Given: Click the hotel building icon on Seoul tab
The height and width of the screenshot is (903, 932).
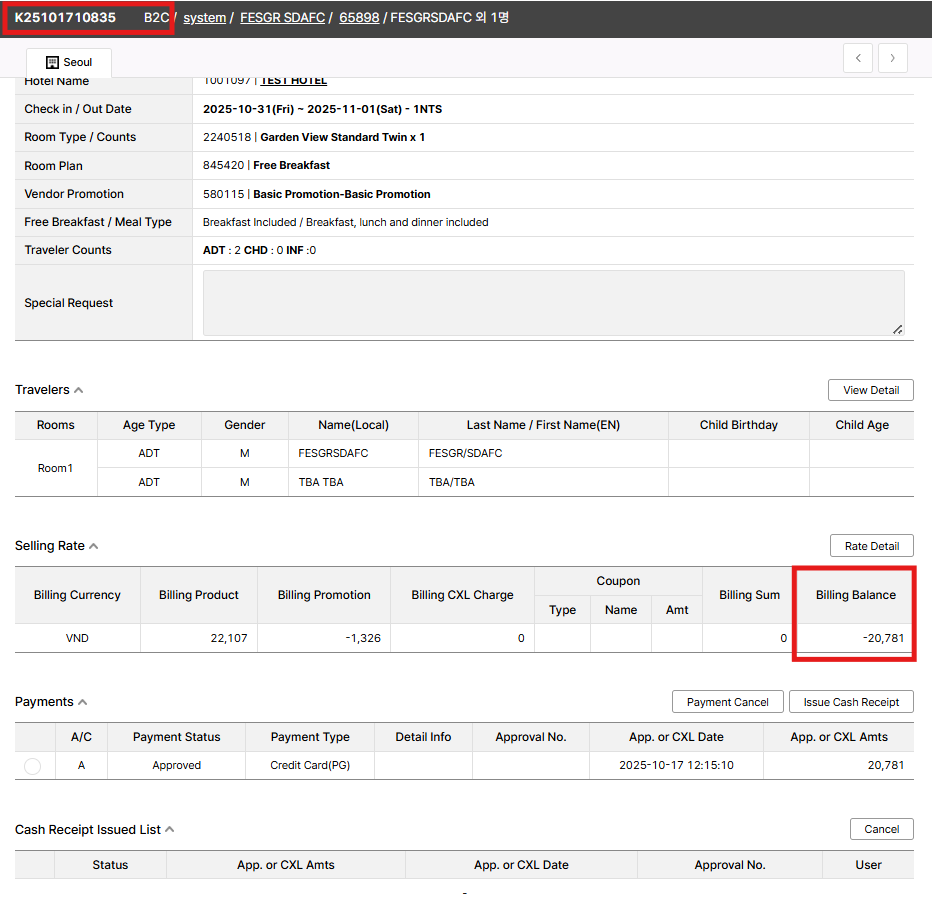Looking at the screenshot, I should pos(53,62).
